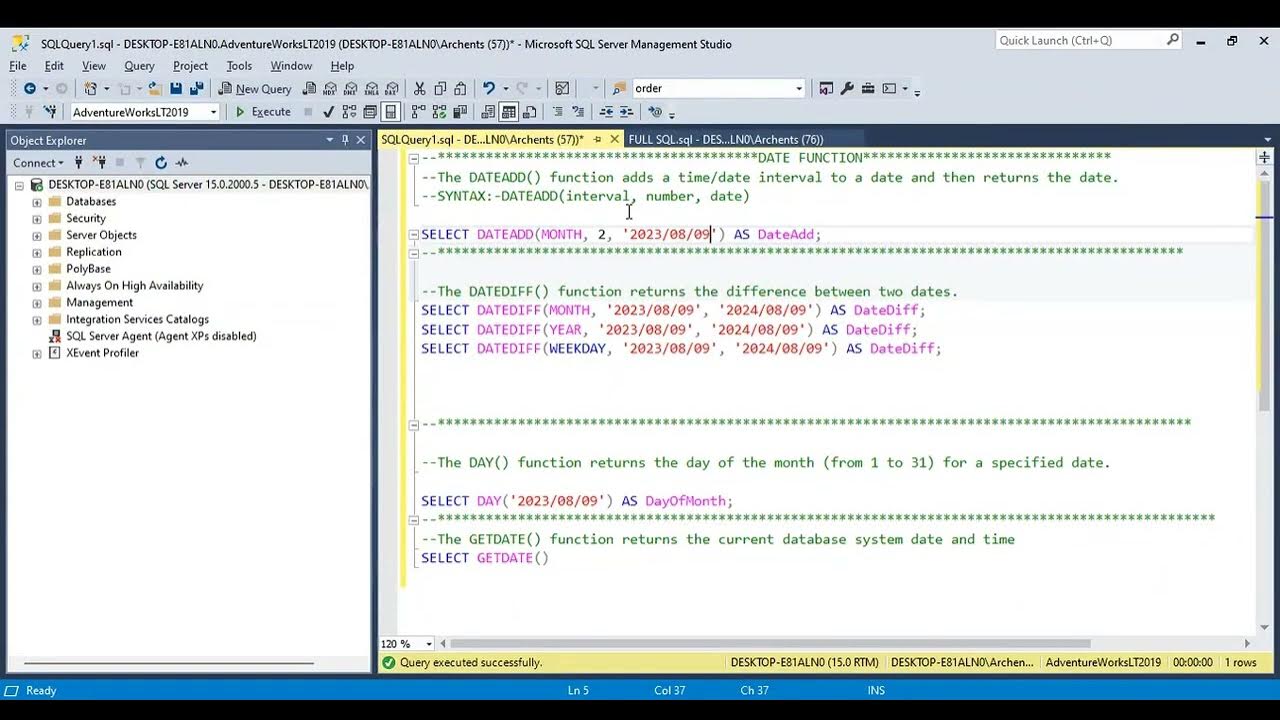Screen dimensions: 1280x720
Task: Click the Save file icon
Action: pos(176,88)
